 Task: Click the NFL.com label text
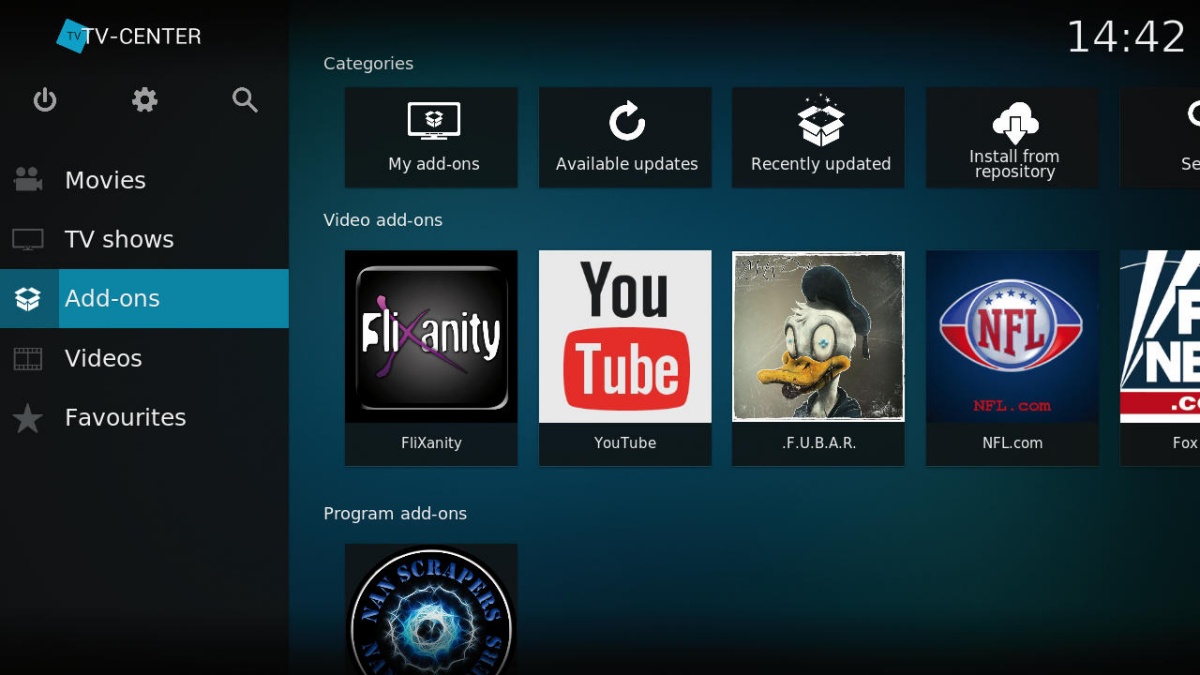tap(1012, 443)
